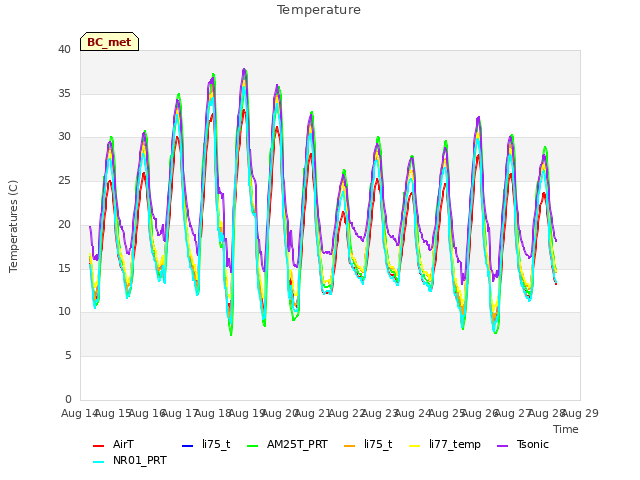Viewport: 640px width, 480px height.
Task: Click the purple Tsonic legend swatch
Action: [x=502, y=446]
